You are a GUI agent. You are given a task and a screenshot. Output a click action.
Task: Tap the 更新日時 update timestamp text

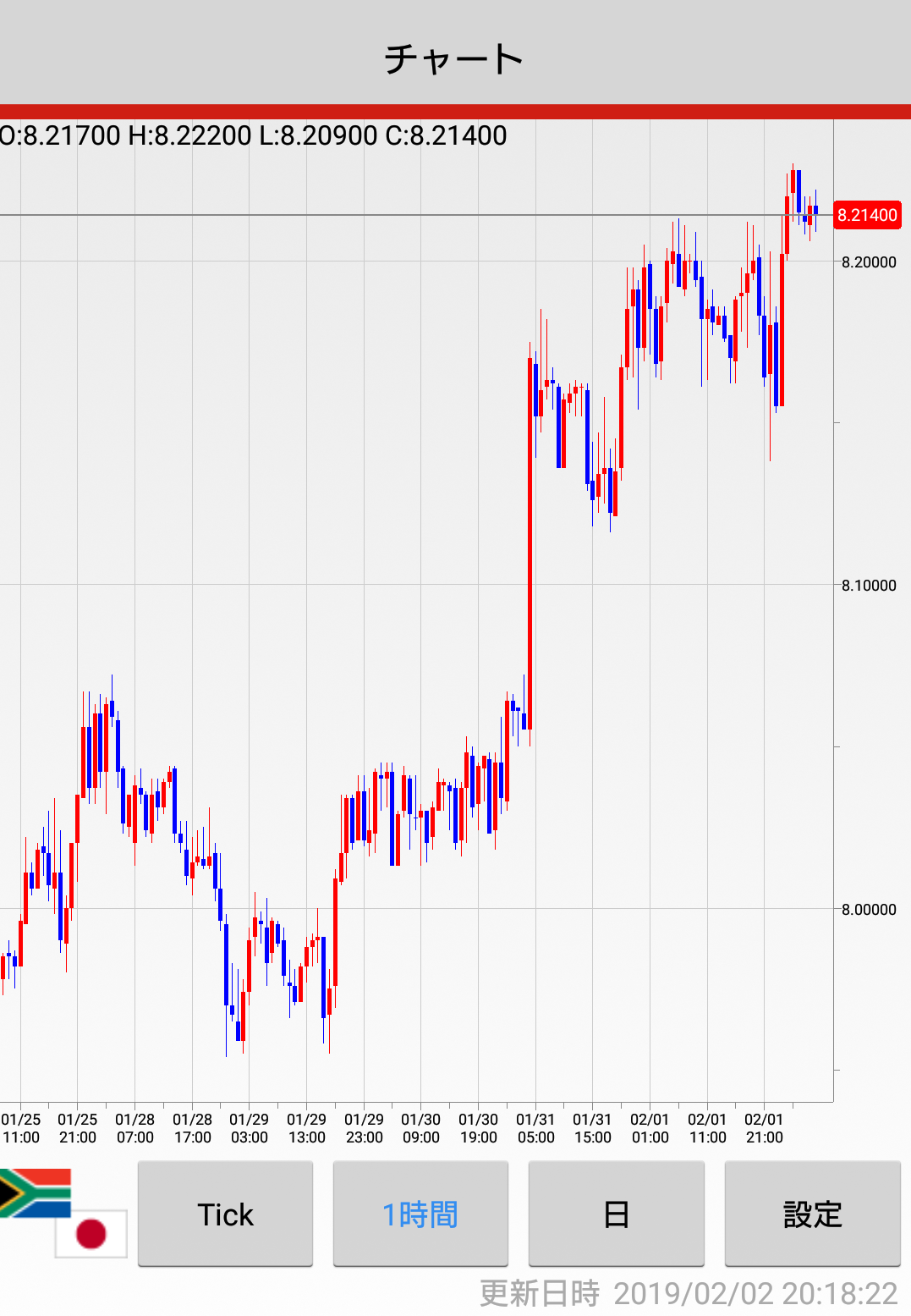688,1293
